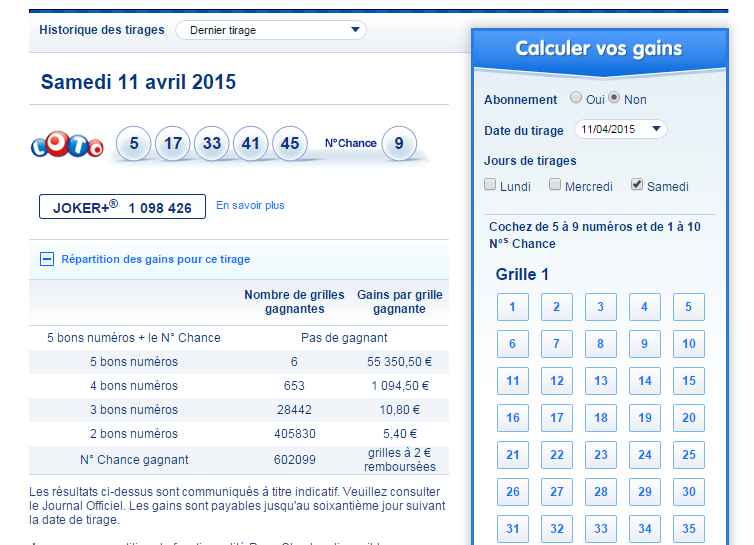Enable the Lundi draw day checkbox
The image size is (754, 545).
click(x=491, y=185)
